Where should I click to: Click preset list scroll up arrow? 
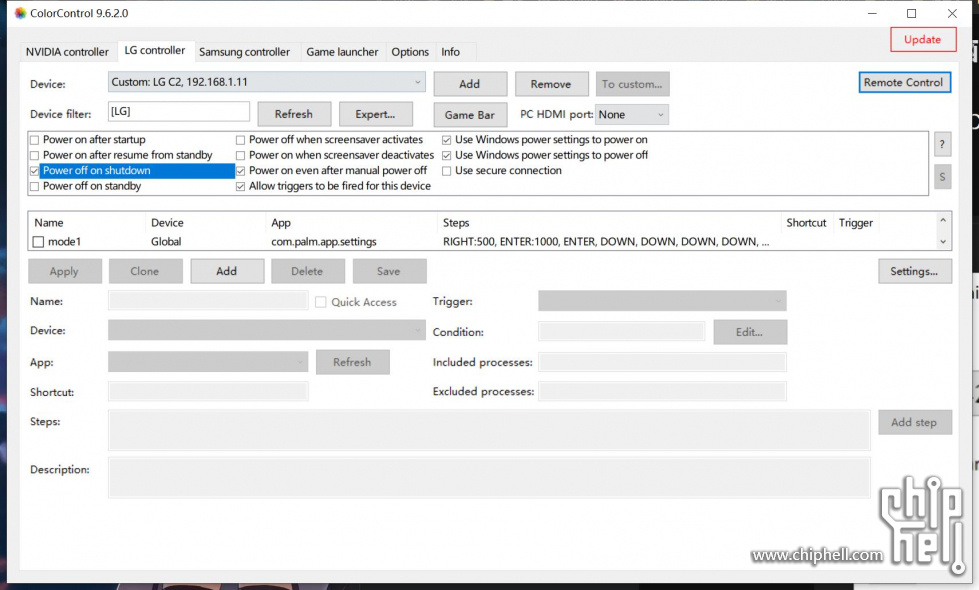pos(943,220)
